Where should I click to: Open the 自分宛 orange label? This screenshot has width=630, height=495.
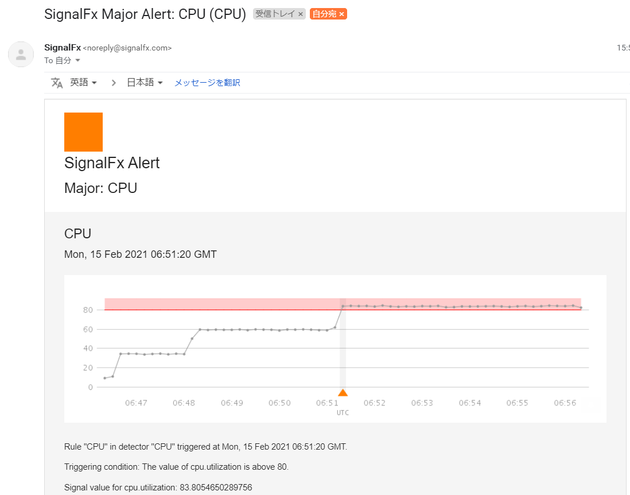click(x=324, y=14)
